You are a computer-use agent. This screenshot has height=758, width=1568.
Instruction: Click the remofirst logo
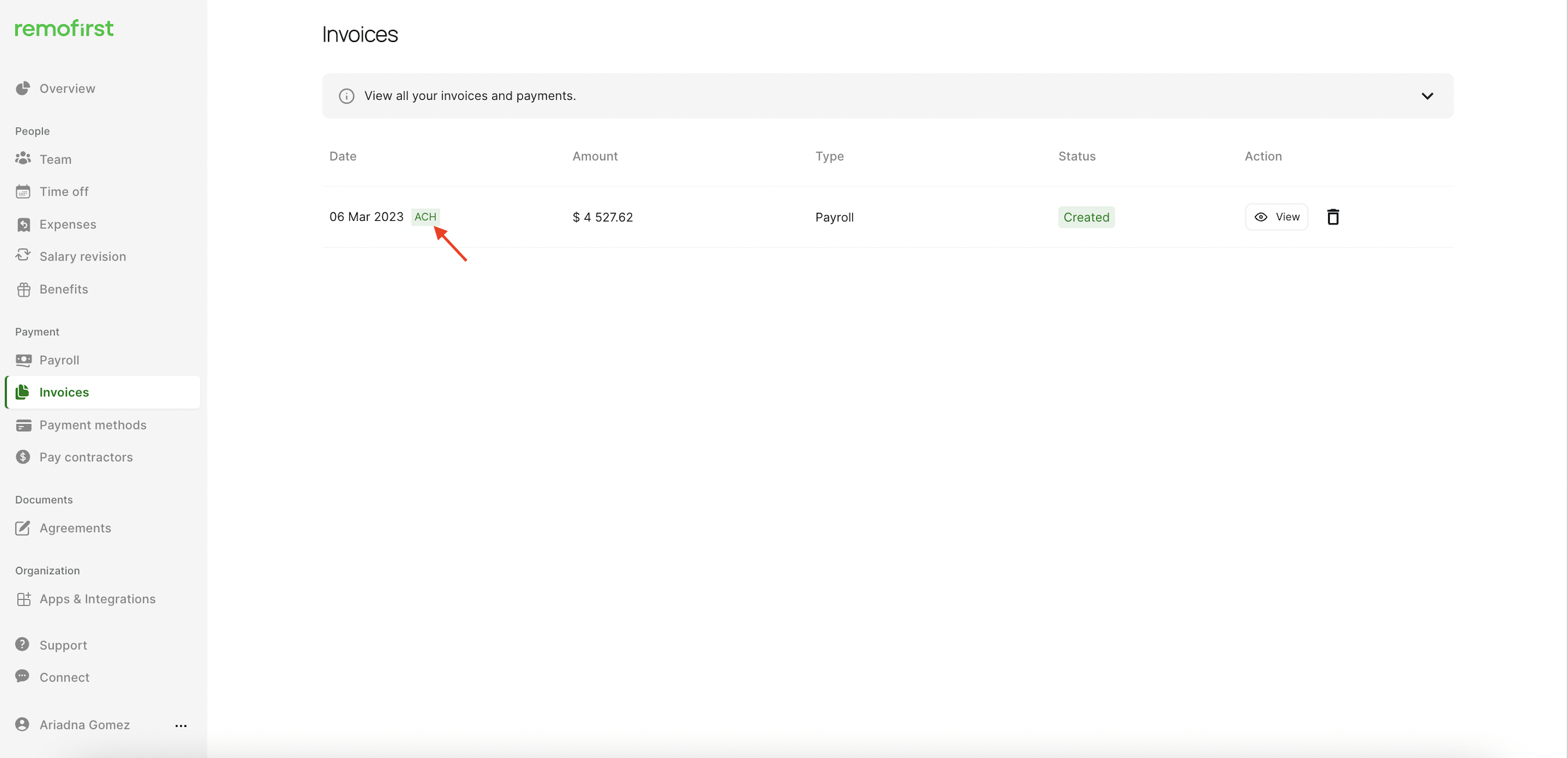click(x=64, y=29)
